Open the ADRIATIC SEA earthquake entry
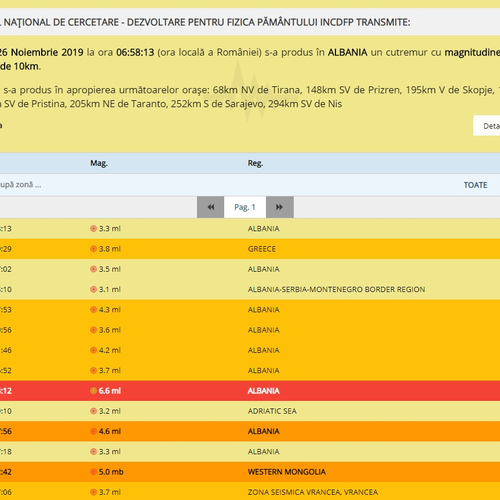Screen dimensions: 500x500 coord(250,411)
